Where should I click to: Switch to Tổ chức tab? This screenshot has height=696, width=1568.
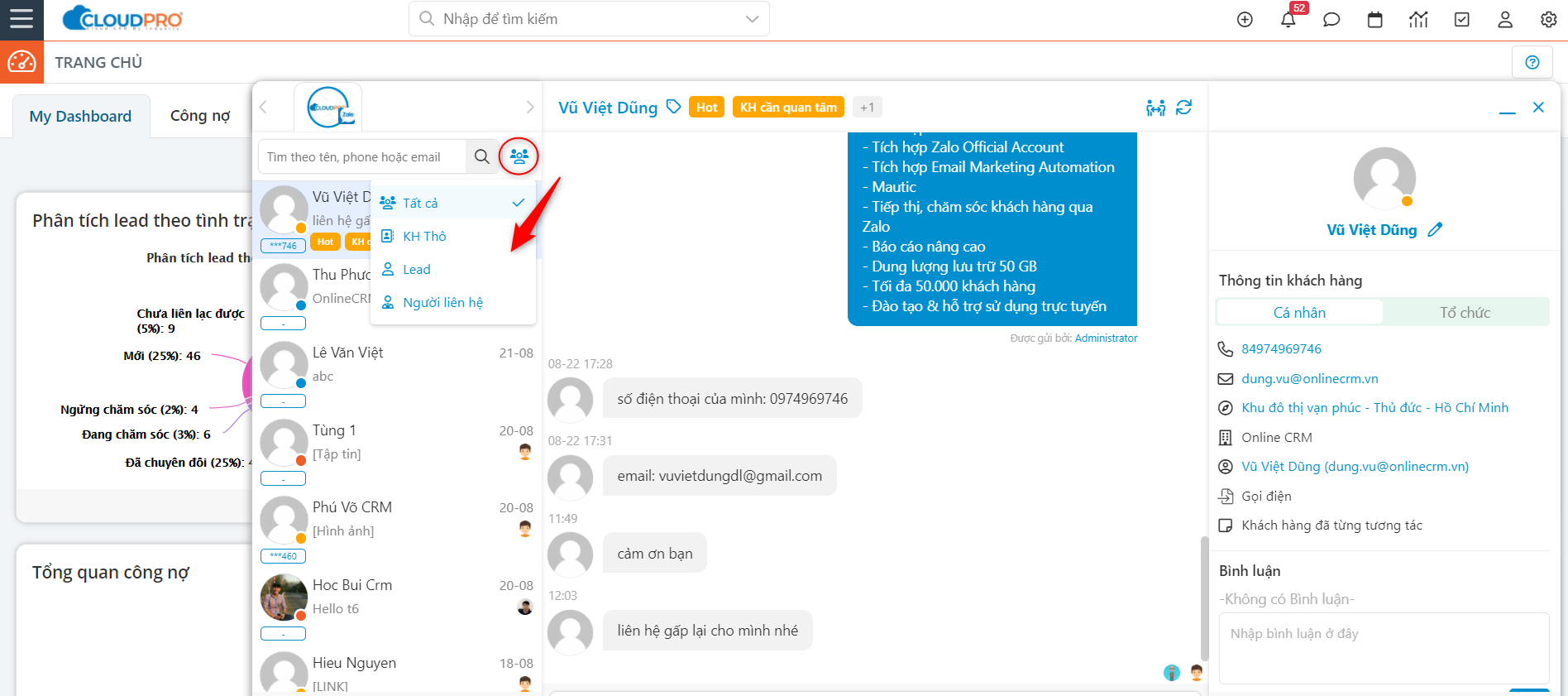coord(1465,312)
